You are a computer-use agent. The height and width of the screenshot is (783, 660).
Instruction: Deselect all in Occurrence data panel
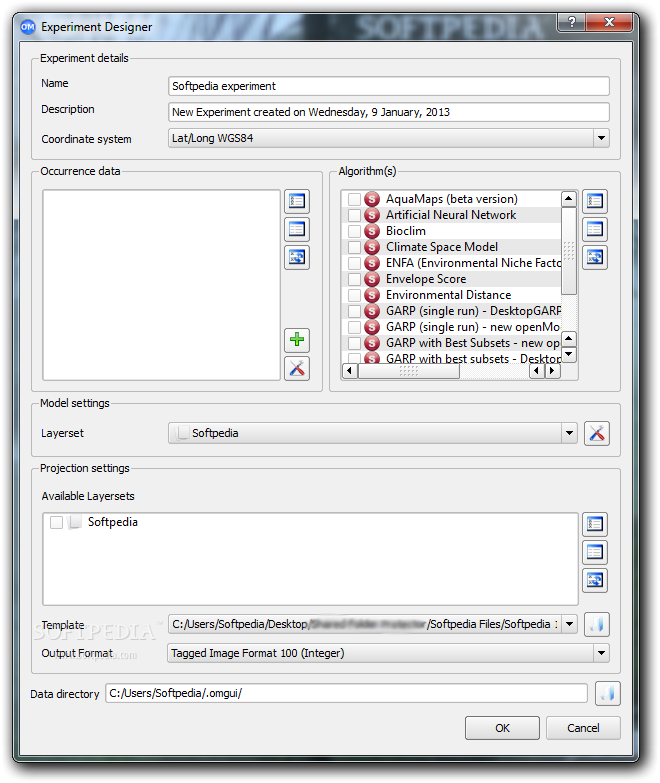click(x=297, y=229)
